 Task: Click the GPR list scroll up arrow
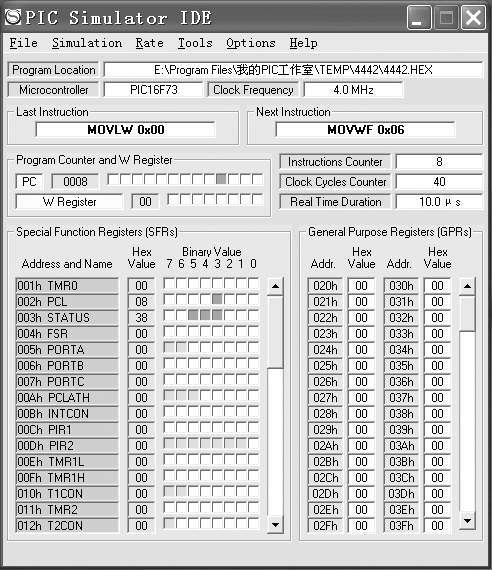467,286
